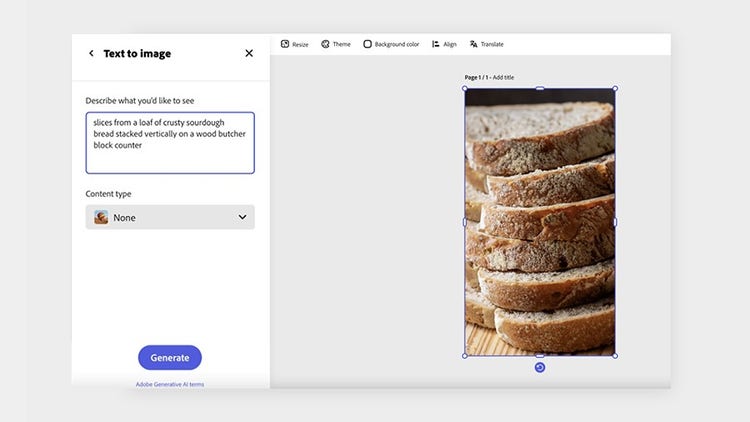Screen dimensions: 750x422
Task: Click the top-edge middle handle of the image
Action: click(540, 89)
